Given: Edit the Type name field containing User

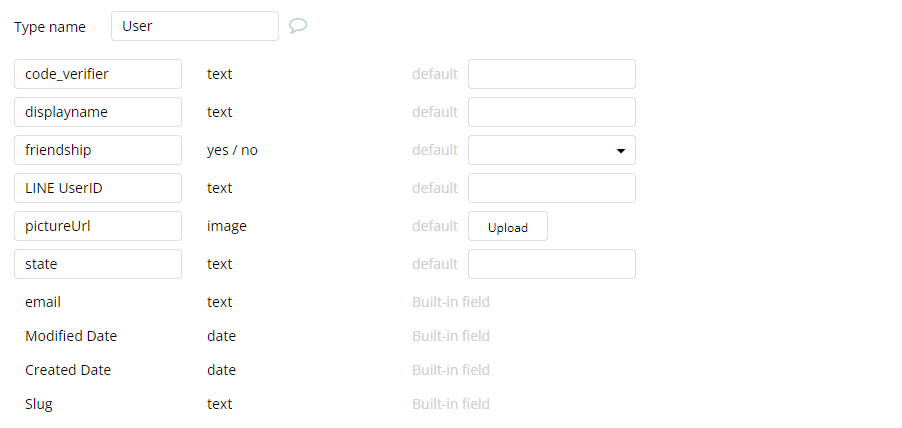Looking at the screenshot, I should coord(195,26).
